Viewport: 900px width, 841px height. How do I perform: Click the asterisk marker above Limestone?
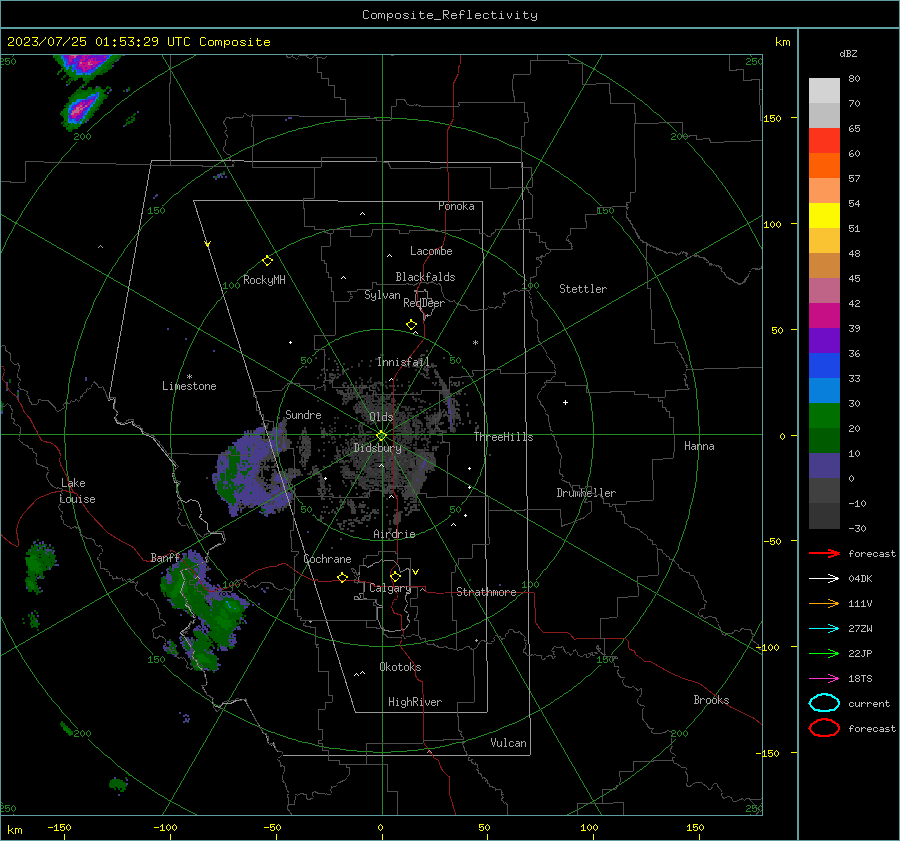pyautogui.click(x=189, y=377)
